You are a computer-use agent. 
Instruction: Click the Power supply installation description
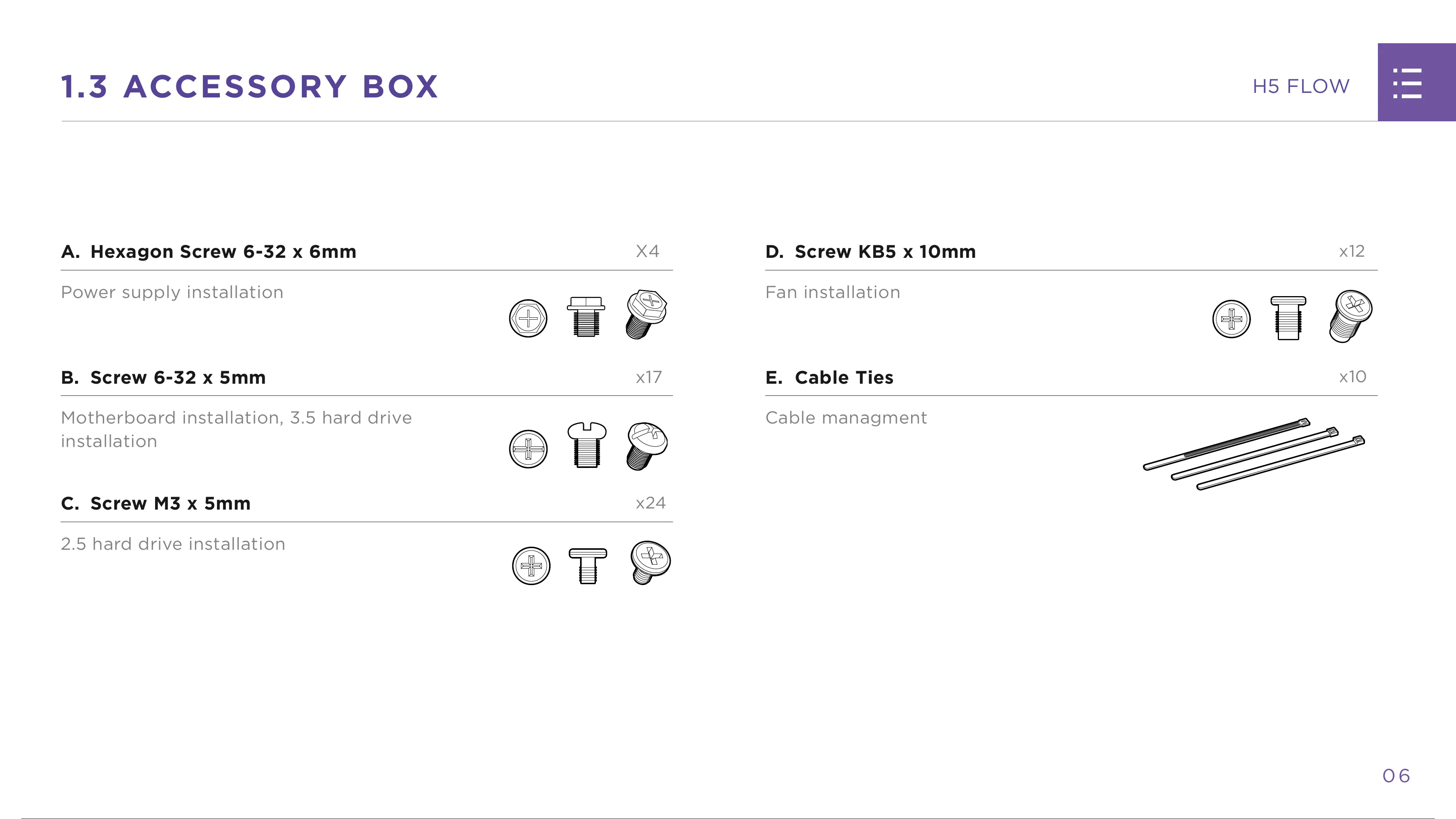pyautogui.click(x=172, y=292)
